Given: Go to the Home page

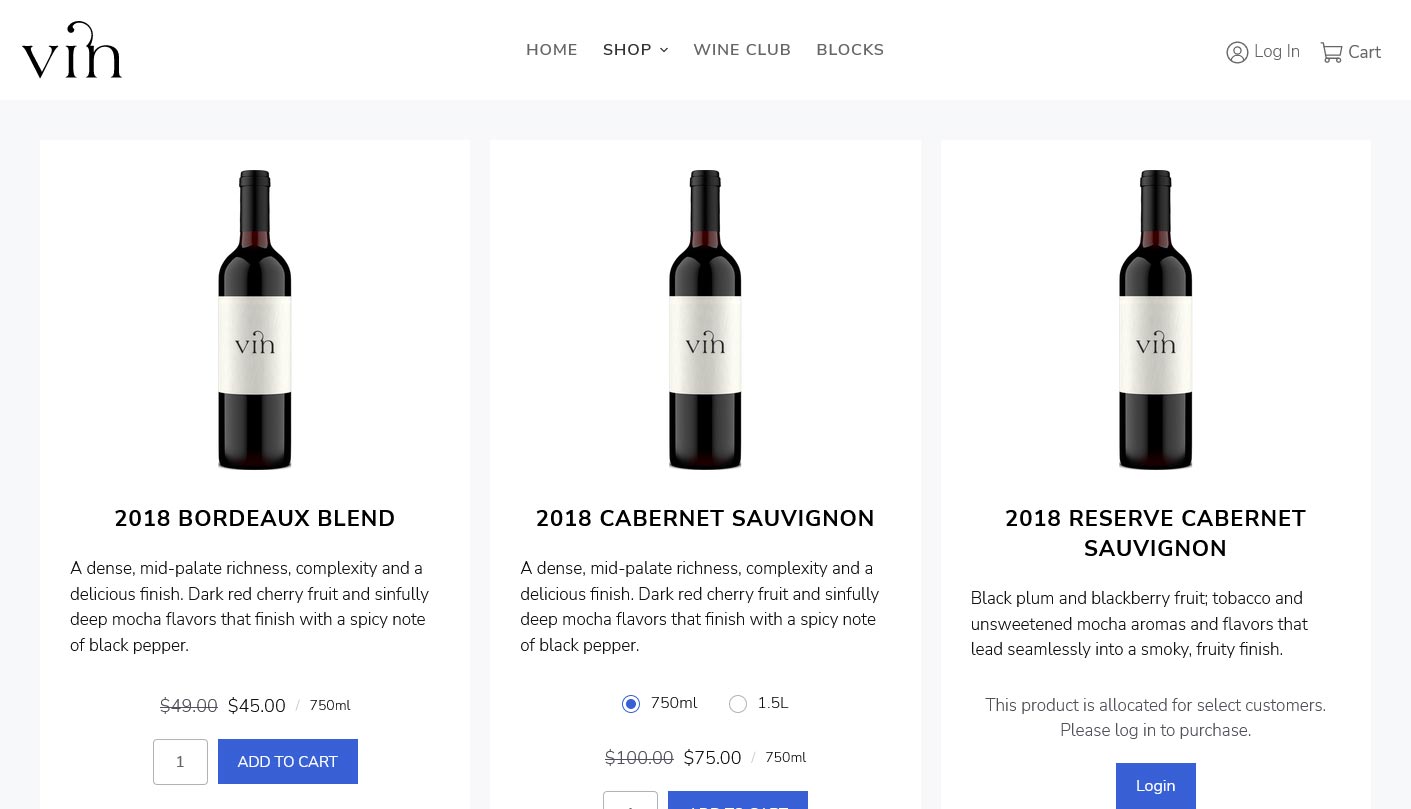Looking at the screenshot, I should [x=552, y=50].
